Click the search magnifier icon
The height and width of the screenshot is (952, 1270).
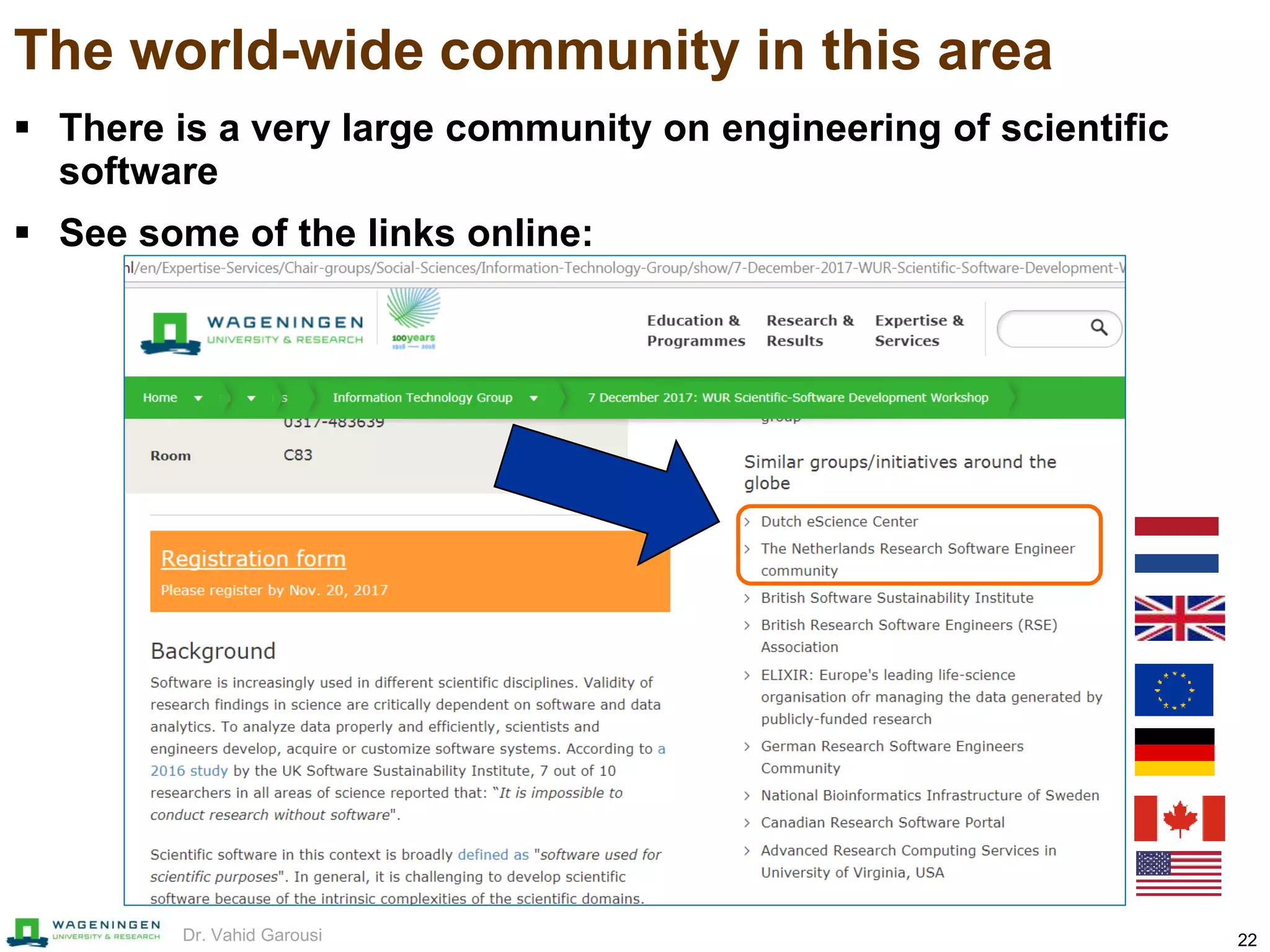point(1099,327)
